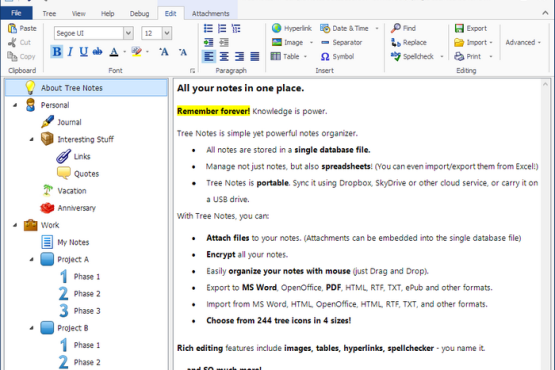Open the font color dropdown arrow
Screen dimensions: 555x370
(125, 52)
